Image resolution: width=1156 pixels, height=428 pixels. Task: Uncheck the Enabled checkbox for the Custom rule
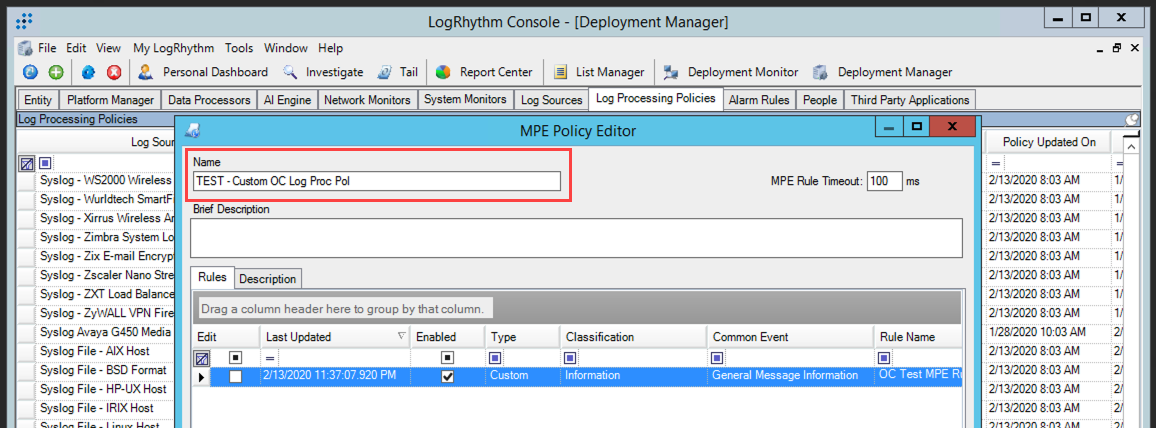[x=448, y=376]
